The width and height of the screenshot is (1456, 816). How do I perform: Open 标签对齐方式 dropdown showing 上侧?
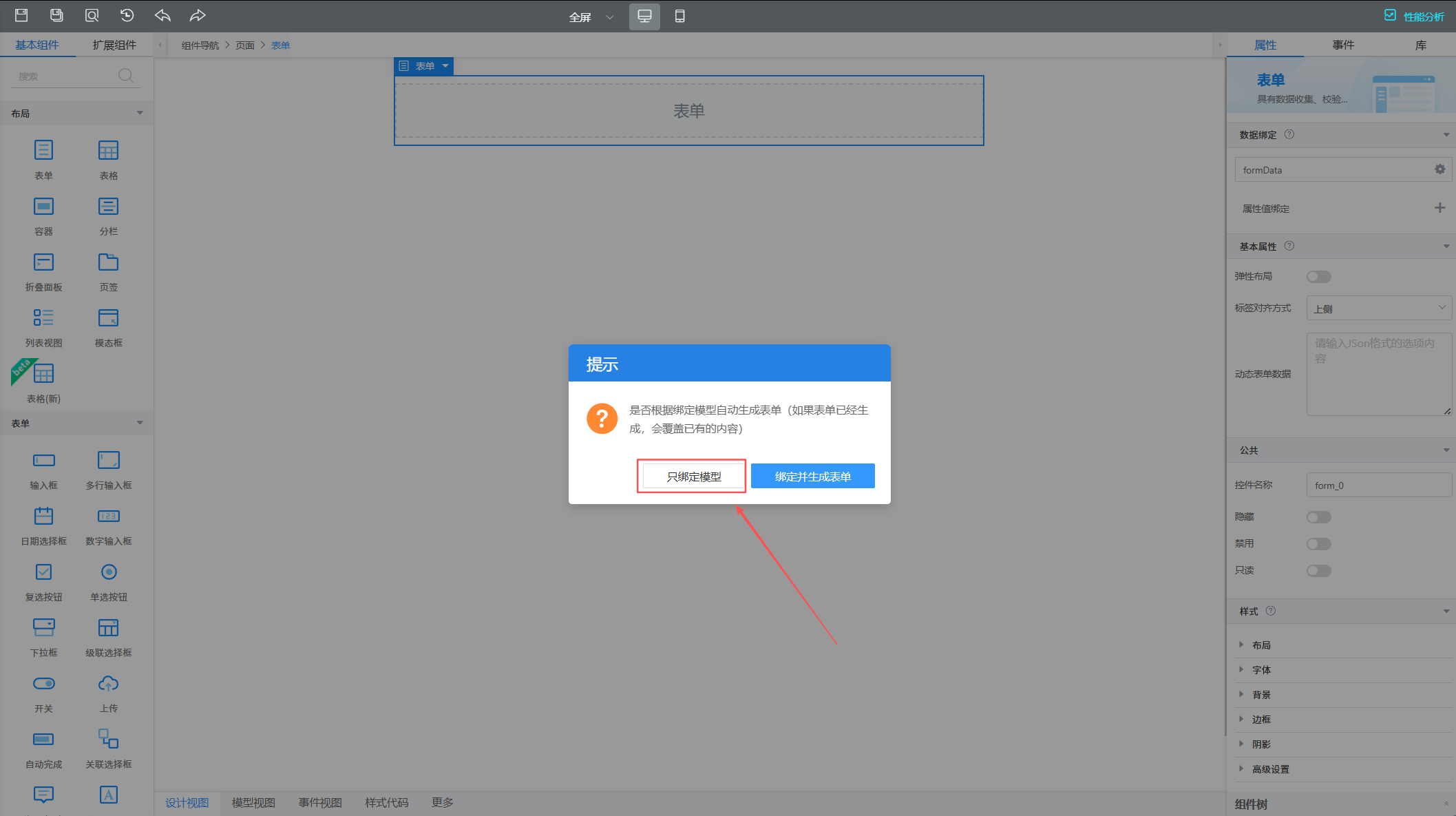(1378, 308)
